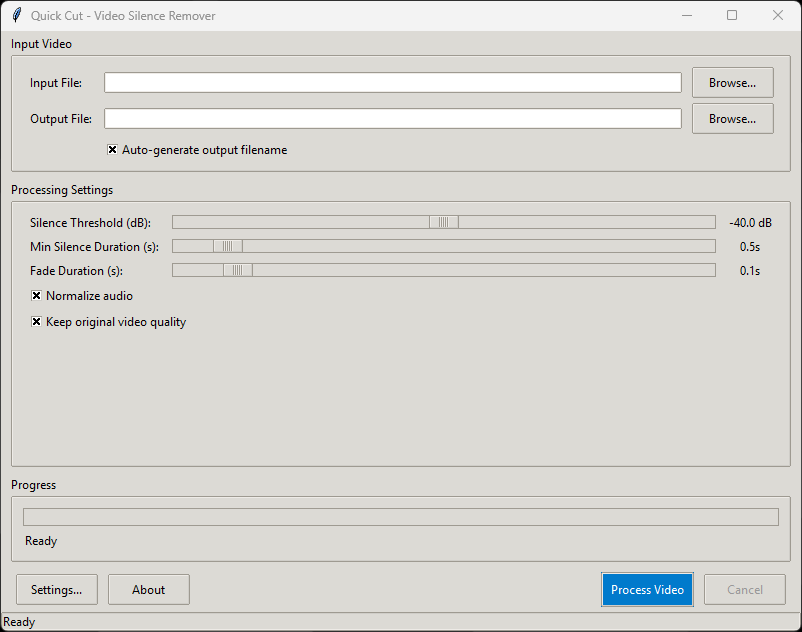The image size is (802, 632).
Task: Click the Cancel button
Action: pos(744,589)
